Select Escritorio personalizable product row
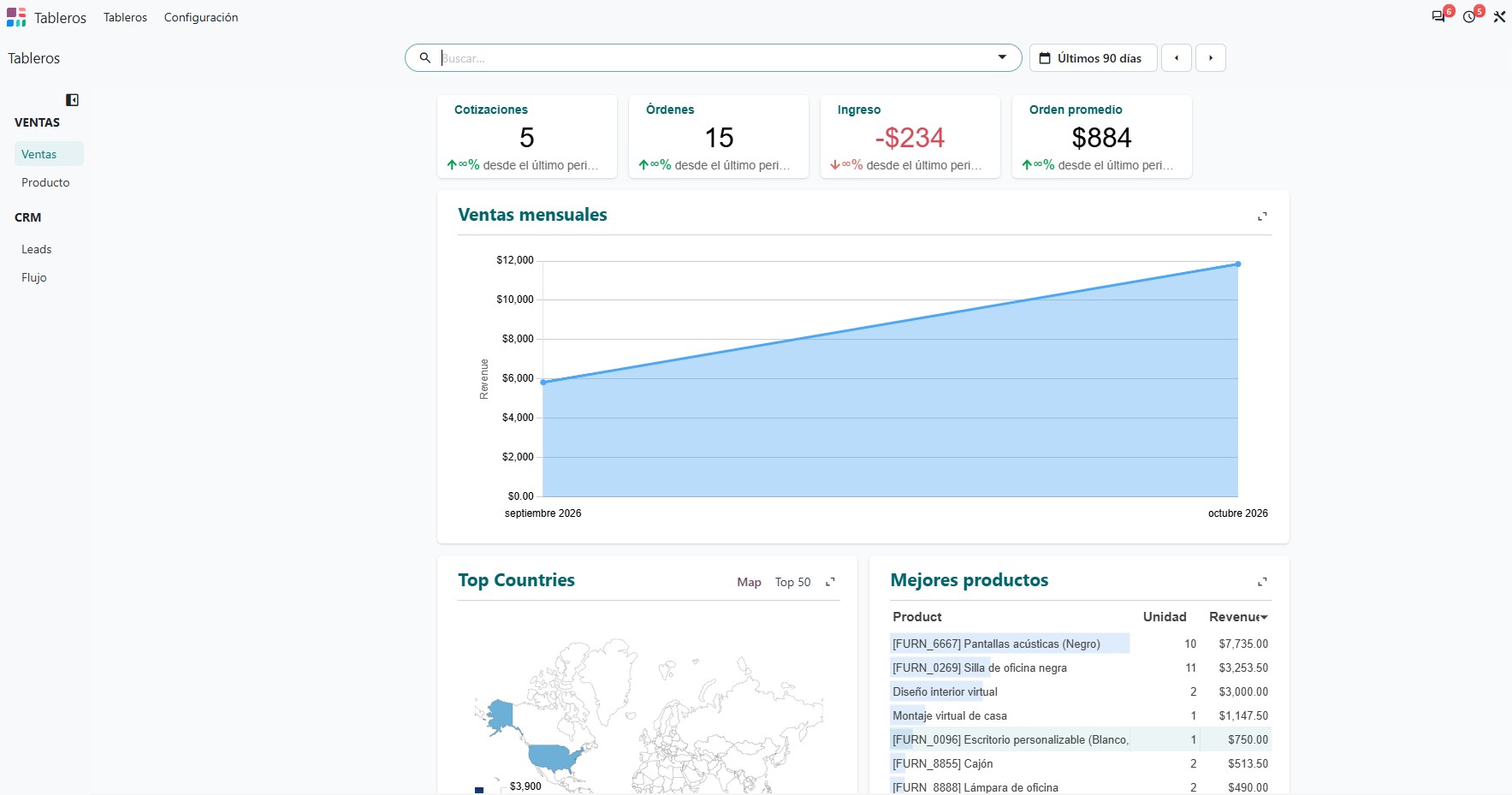The image size is (1512, 795). click(1080, 739)
